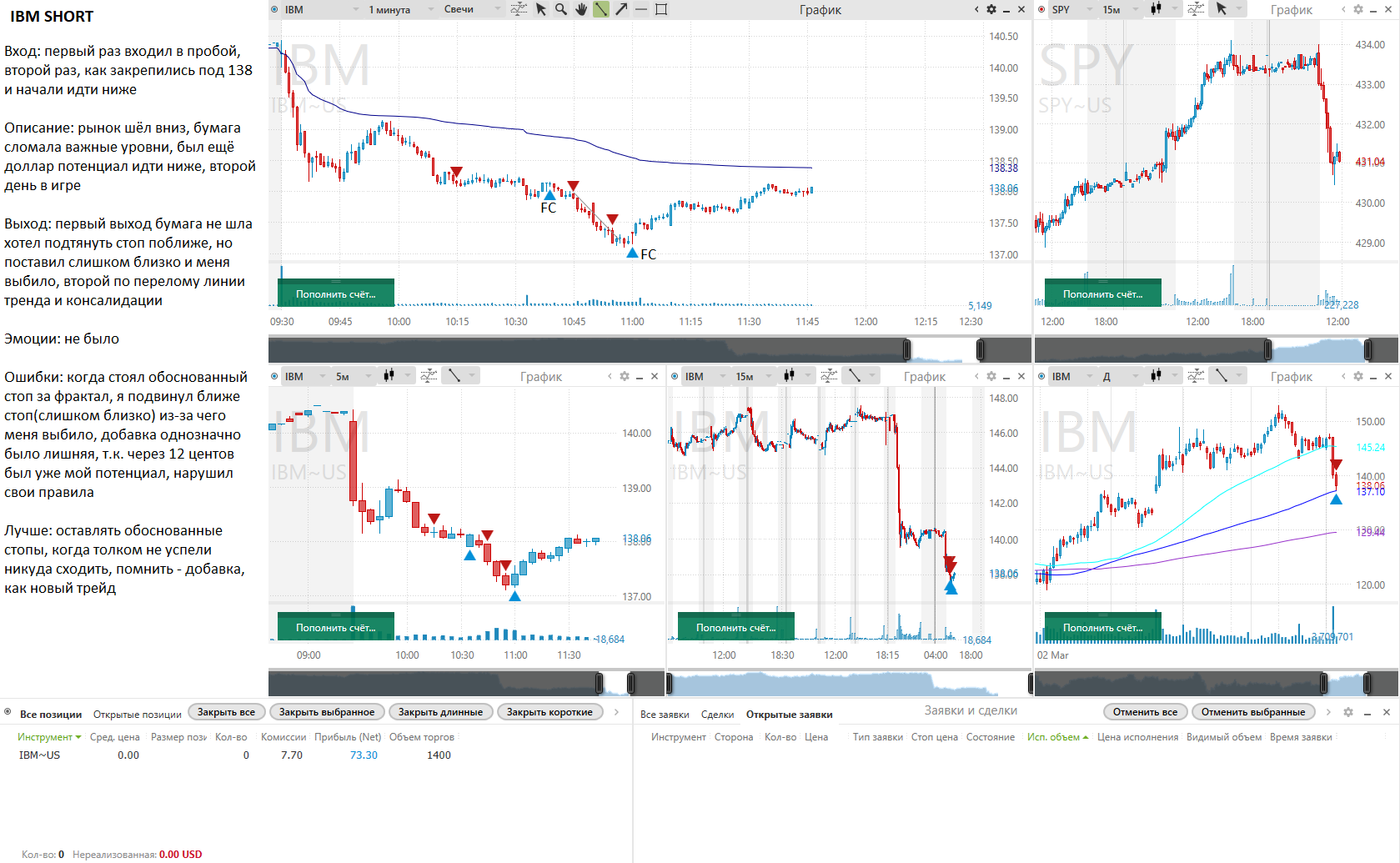Open the IBM symbol dropdown in the 1-minute chart
The height and width of the screenshot is (863, 1400).
coord(321,9)
